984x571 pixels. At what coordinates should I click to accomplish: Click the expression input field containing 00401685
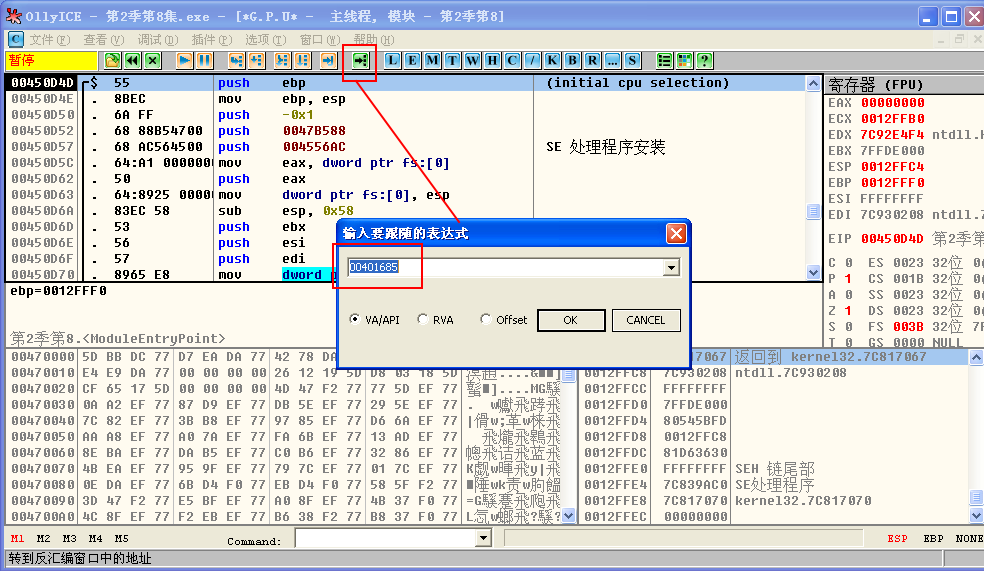pyautogui.click(x=506, y=268)
